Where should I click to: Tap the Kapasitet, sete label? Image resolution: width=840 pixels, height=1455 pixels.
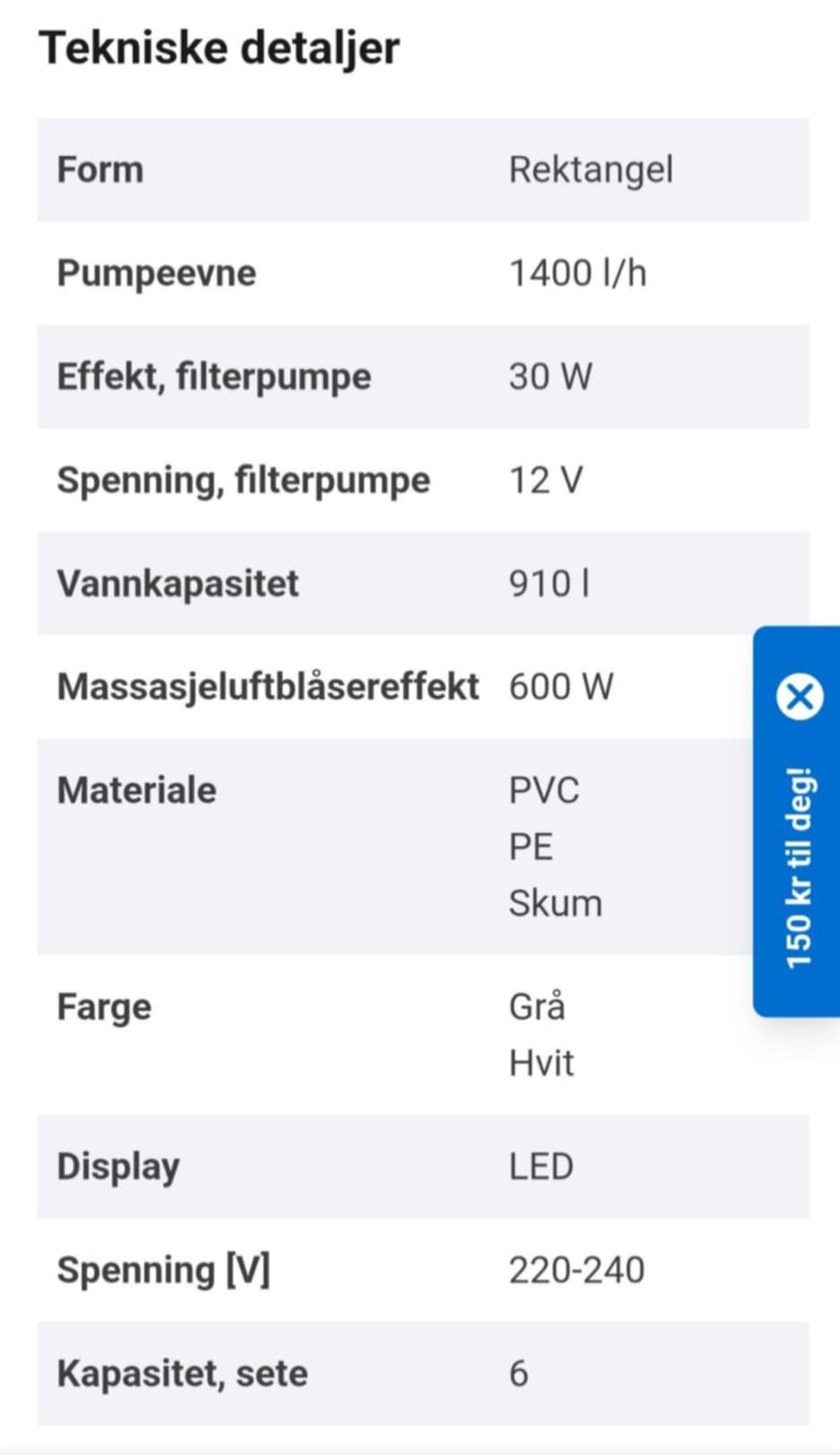click(183, 1373)
